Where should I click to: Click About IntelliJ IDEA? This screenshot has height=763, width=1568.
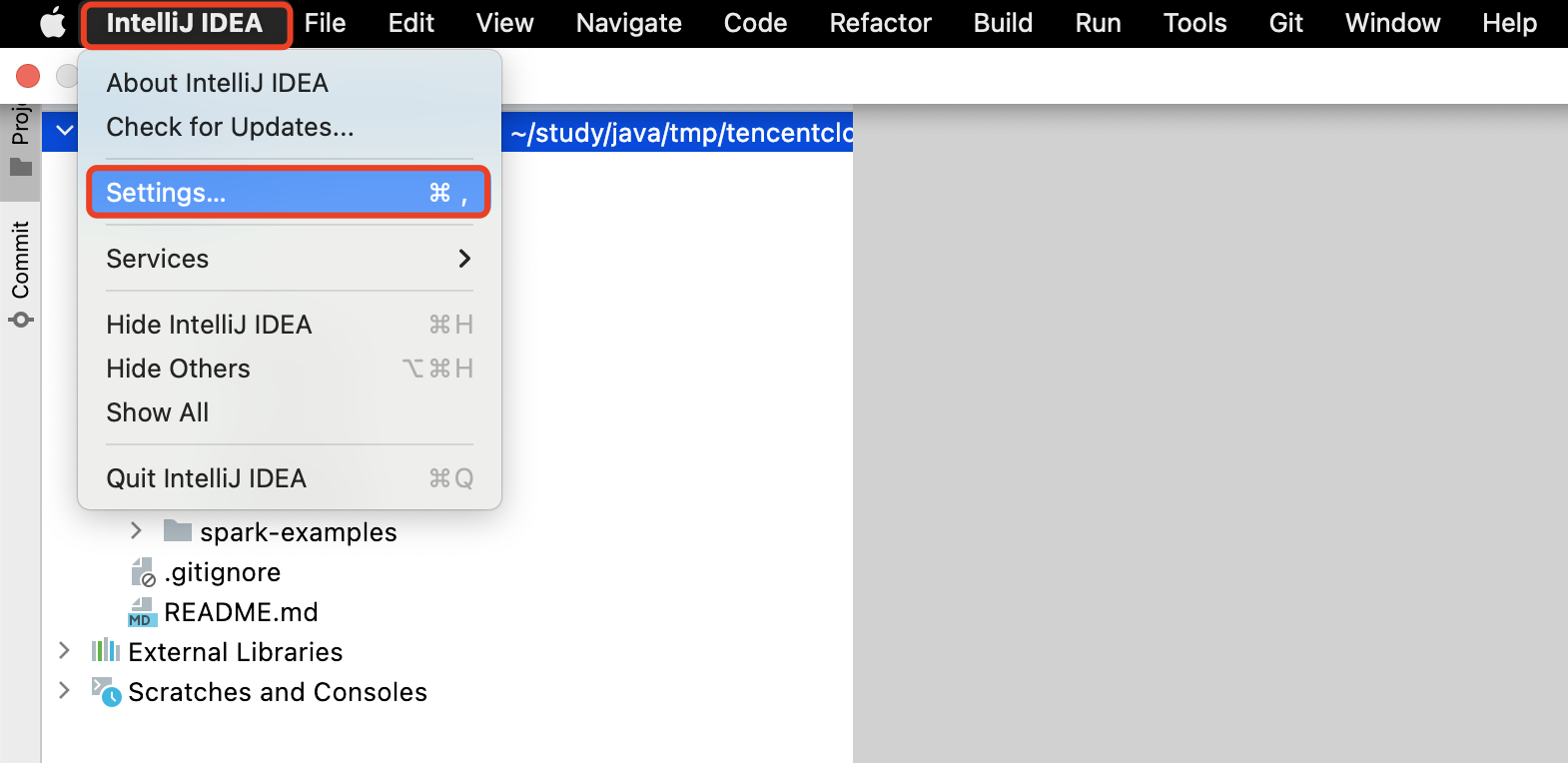point(218,83)
